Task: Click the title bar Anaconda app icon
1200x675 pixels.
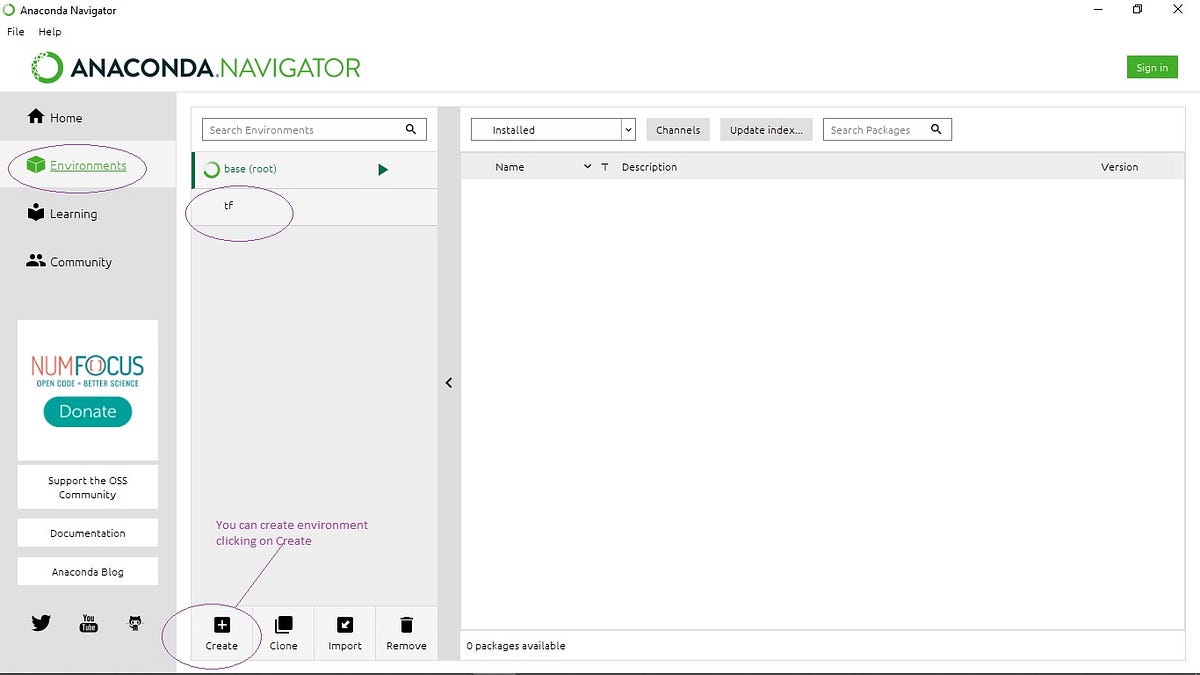Action: tap(9, 10)
